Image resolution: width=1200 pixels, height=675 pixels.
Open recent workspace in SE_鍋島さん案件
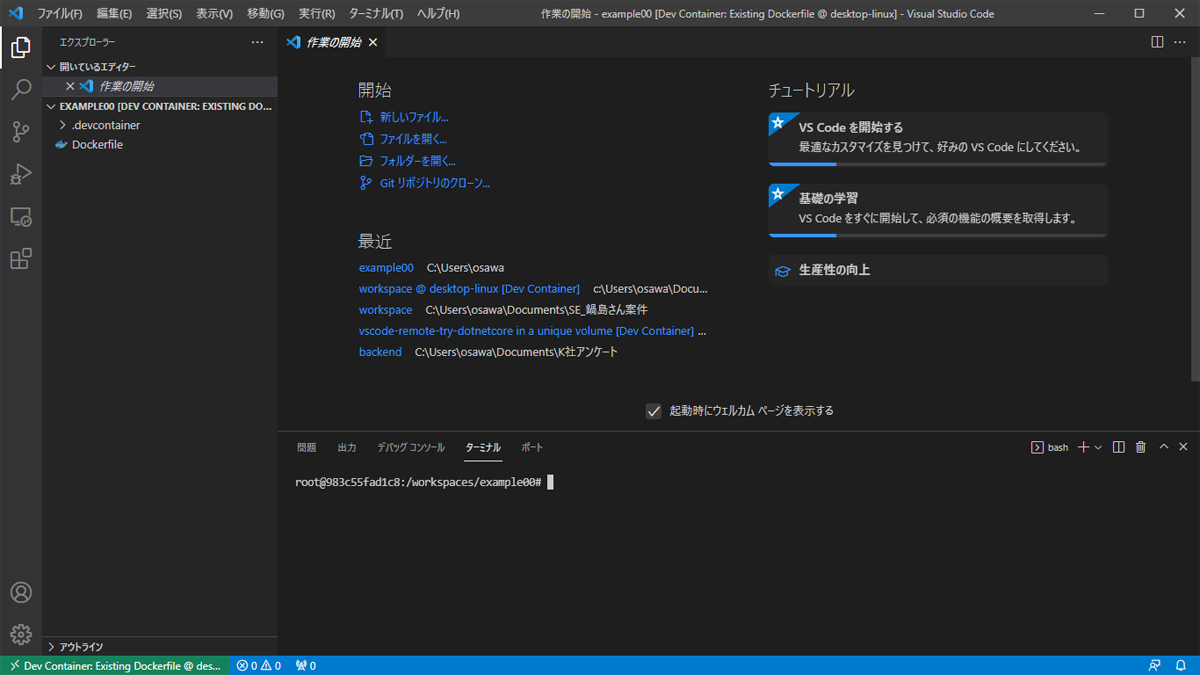pos(385,310)
